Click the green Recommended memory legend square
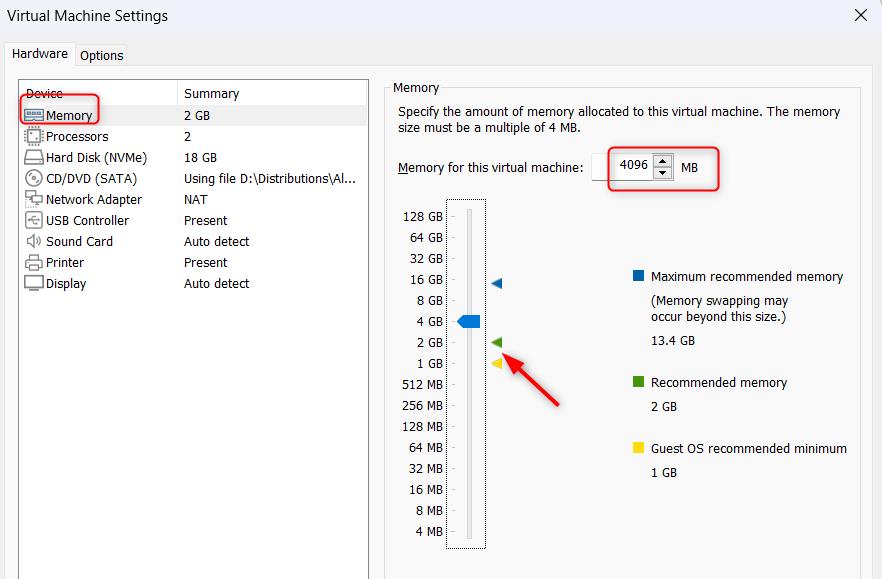Viewport: 882px width, 579px height. click(638, 381)
